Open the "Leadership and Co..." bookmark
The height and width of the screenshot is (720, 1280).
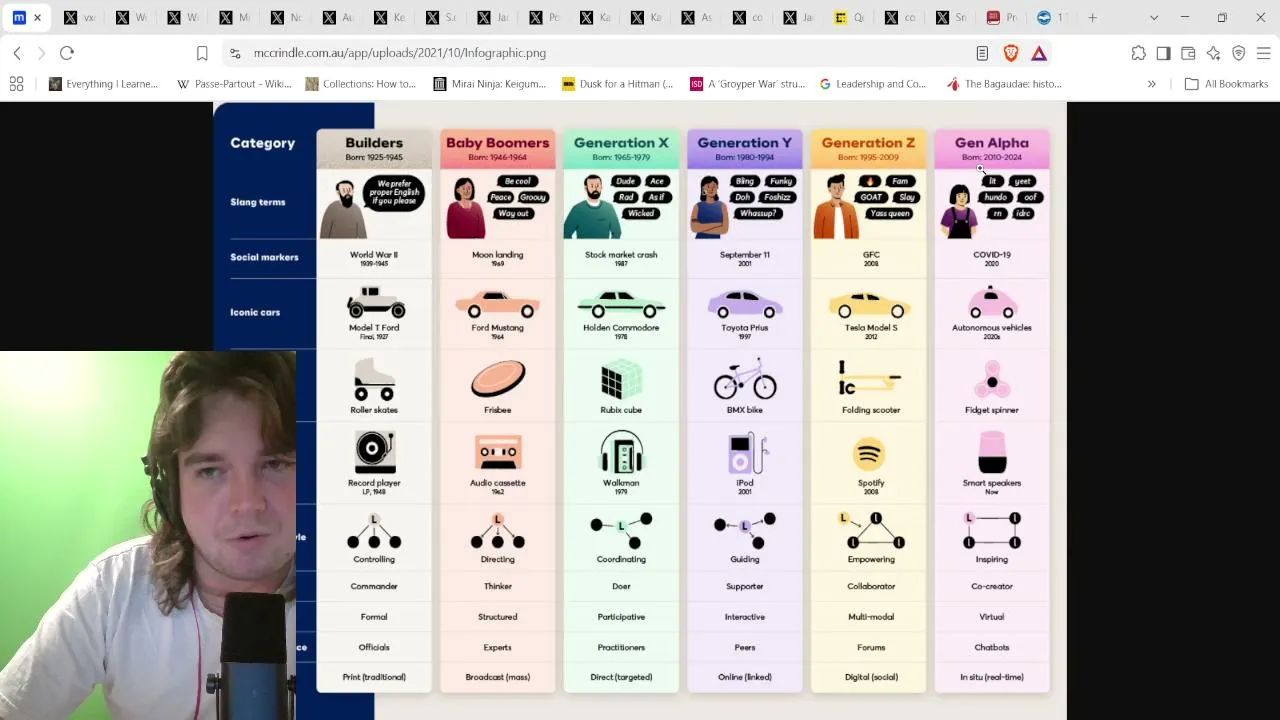click(873, 84)
